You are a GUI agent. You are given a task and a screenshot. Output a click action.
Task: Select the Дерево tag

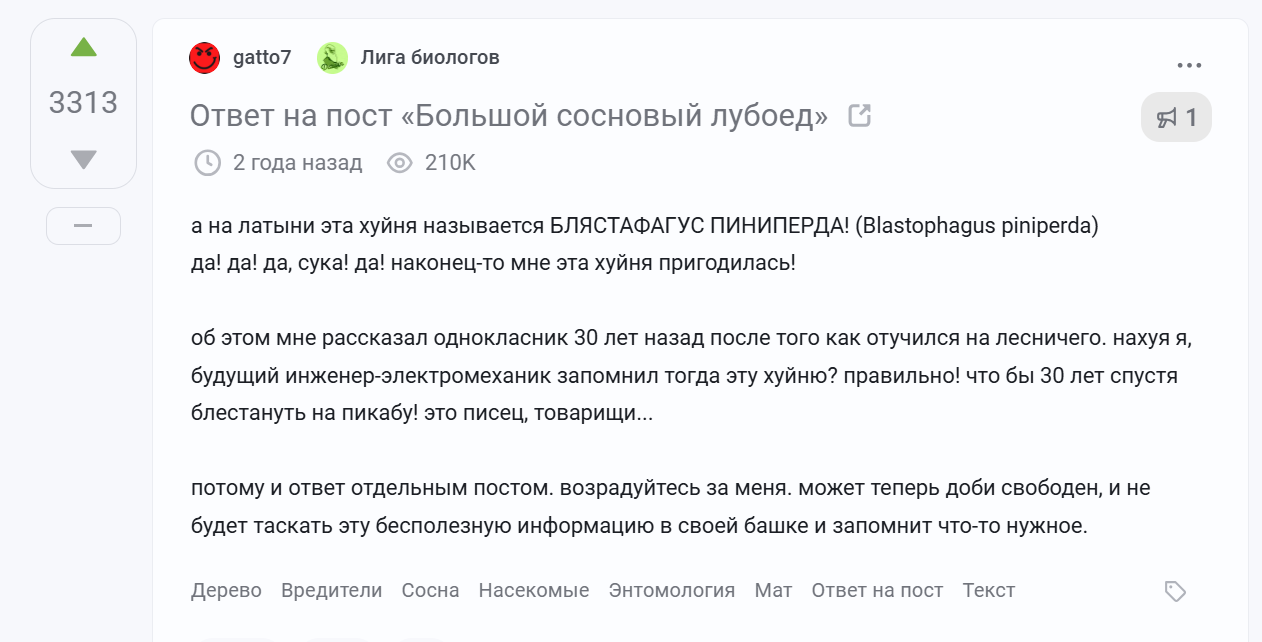point(226,591)
